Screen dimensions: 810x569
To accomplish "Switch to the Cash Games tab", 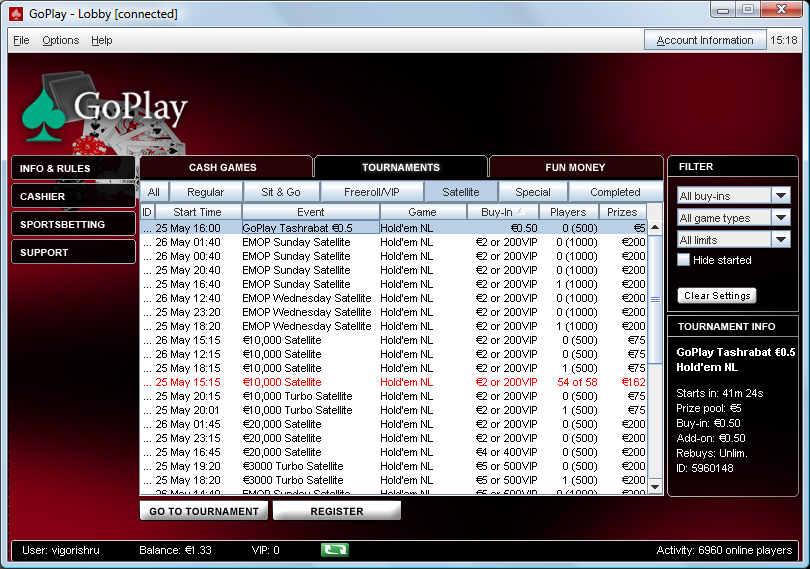I will 226,167.
